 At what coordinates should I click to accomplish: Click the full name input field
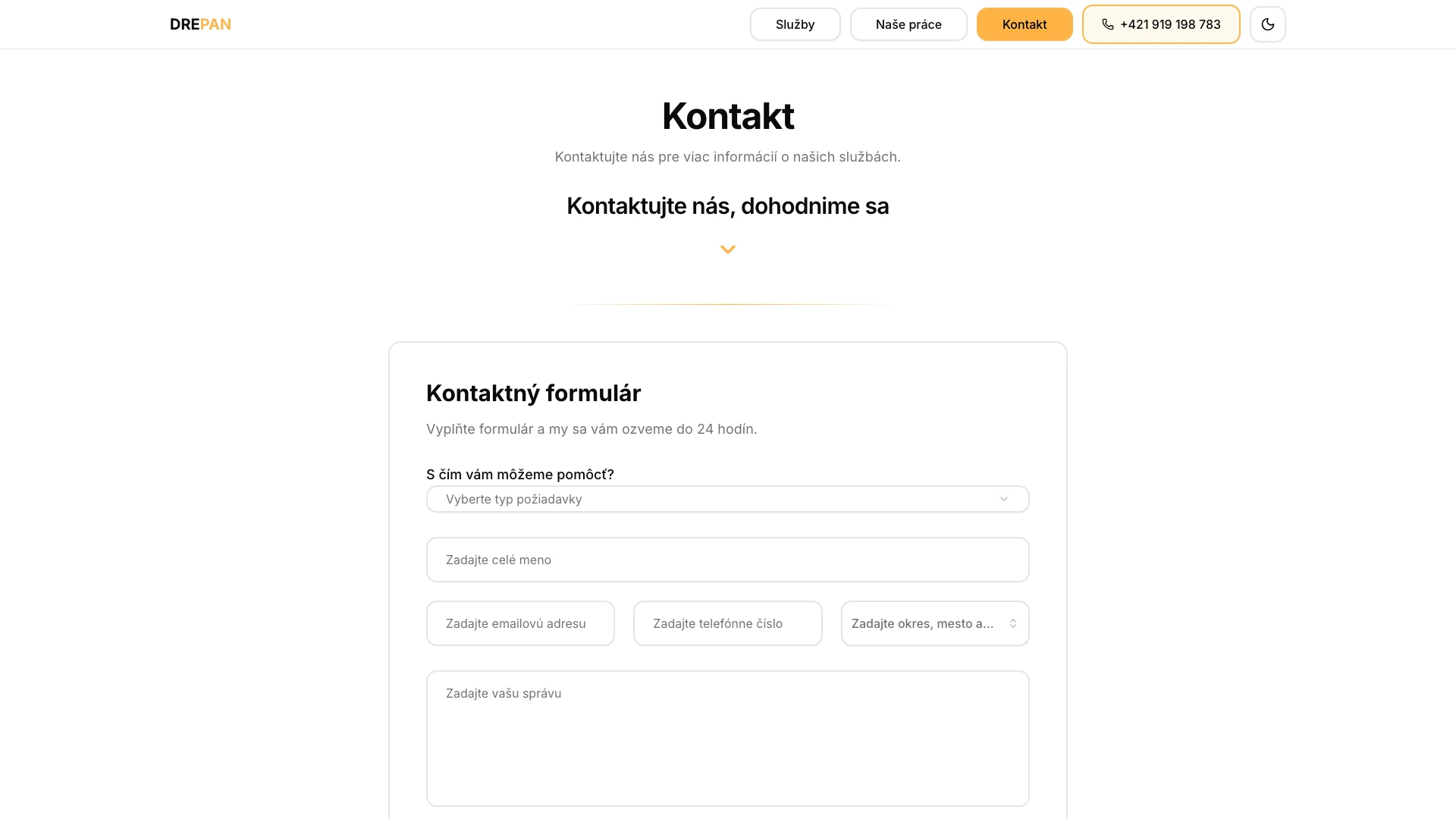coord(727,559)
